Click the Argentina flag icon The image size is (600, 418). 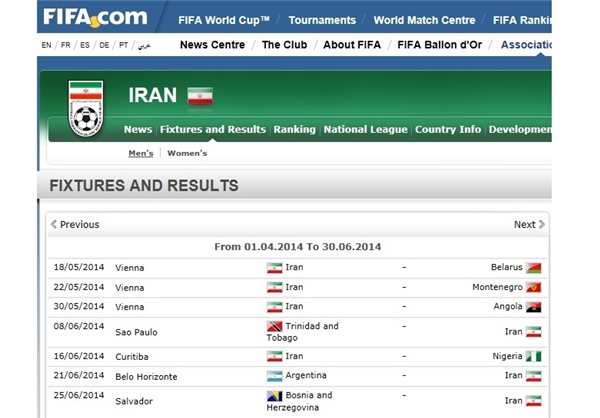click(x=274, y=376)
